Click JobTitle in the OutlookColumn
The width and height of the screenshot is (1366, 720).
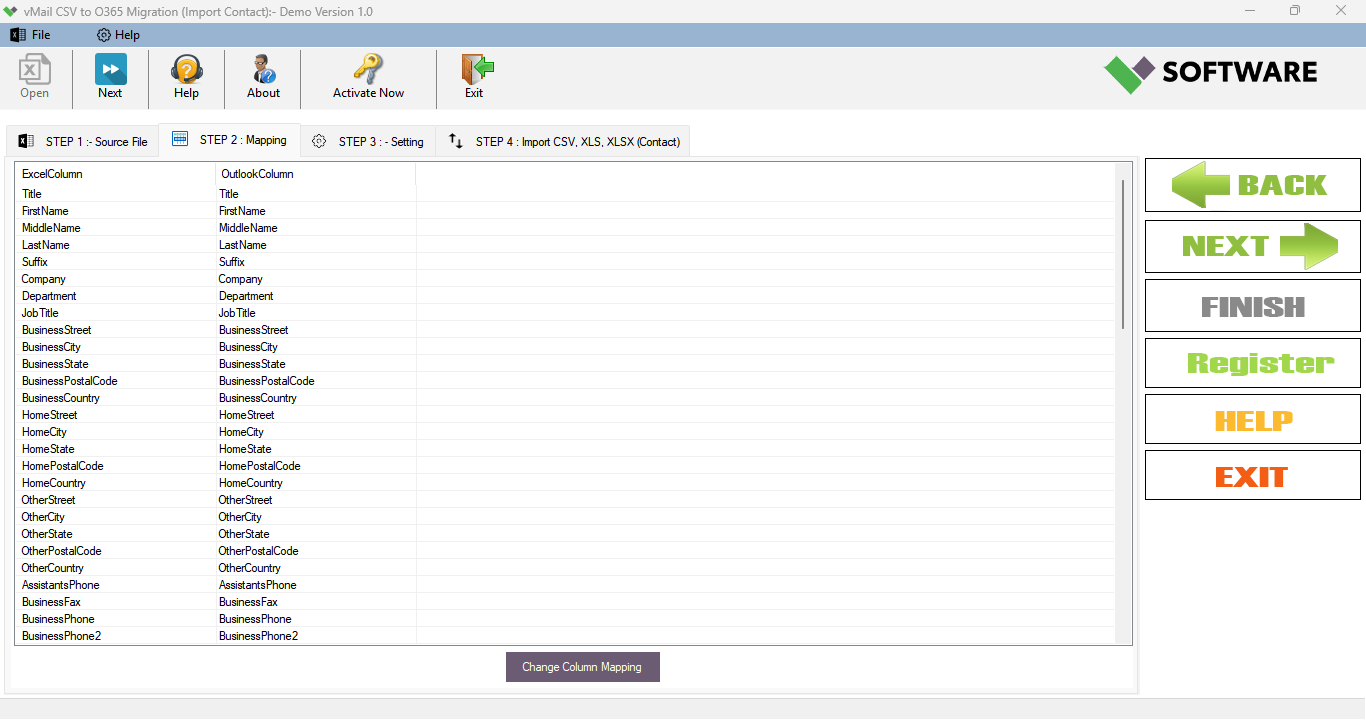click(237, 313)
